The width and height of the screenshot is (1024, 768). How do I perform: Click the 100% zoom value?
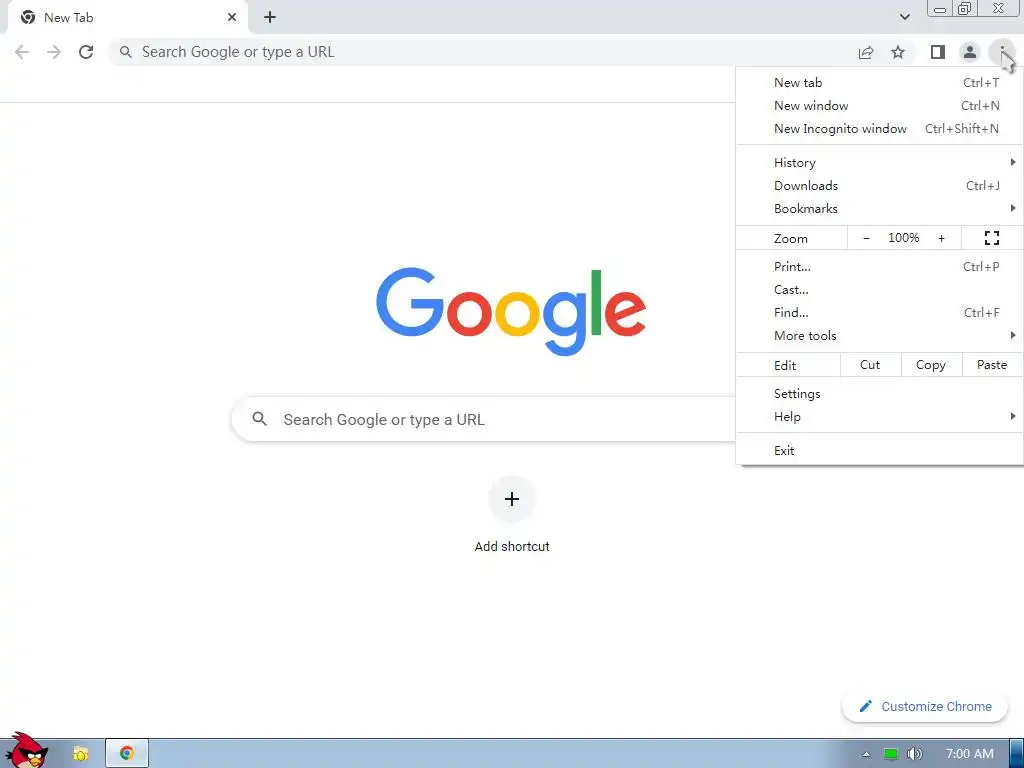[x=904, y=238]
